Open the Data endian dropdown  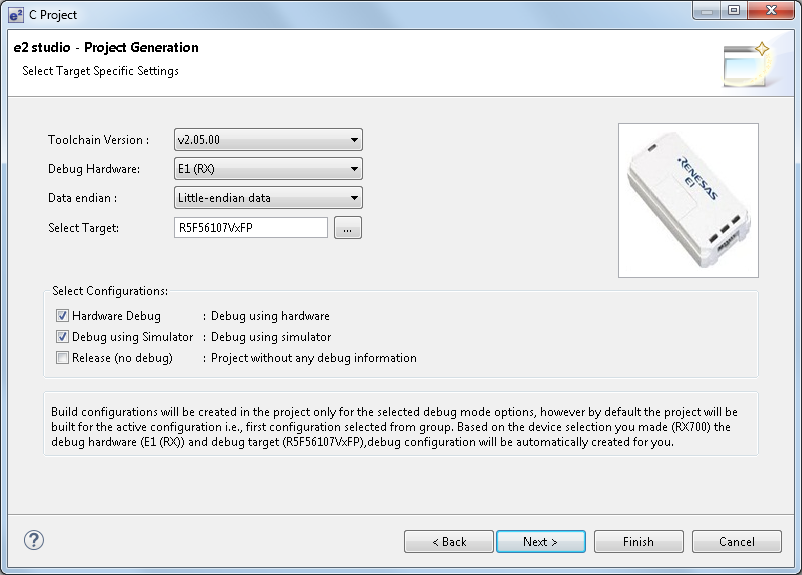pyautogui.click(x=268, y=198)
